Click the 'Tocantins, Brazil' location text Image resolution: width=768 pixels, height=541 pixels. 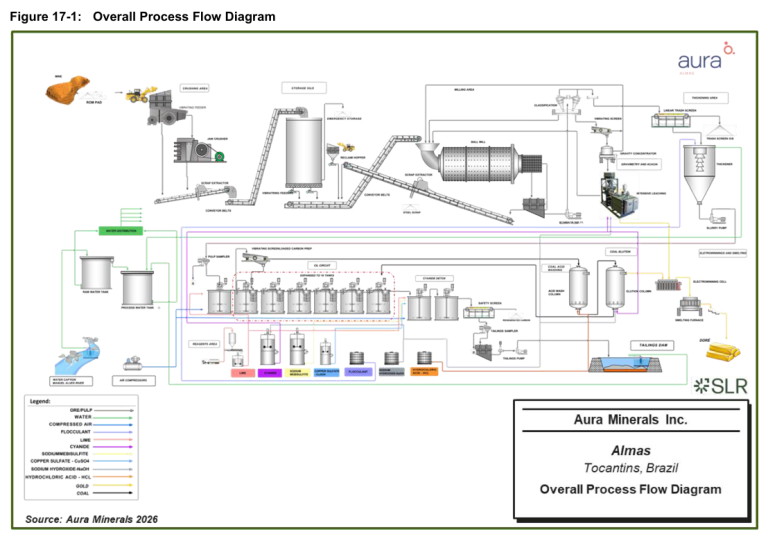631,468
